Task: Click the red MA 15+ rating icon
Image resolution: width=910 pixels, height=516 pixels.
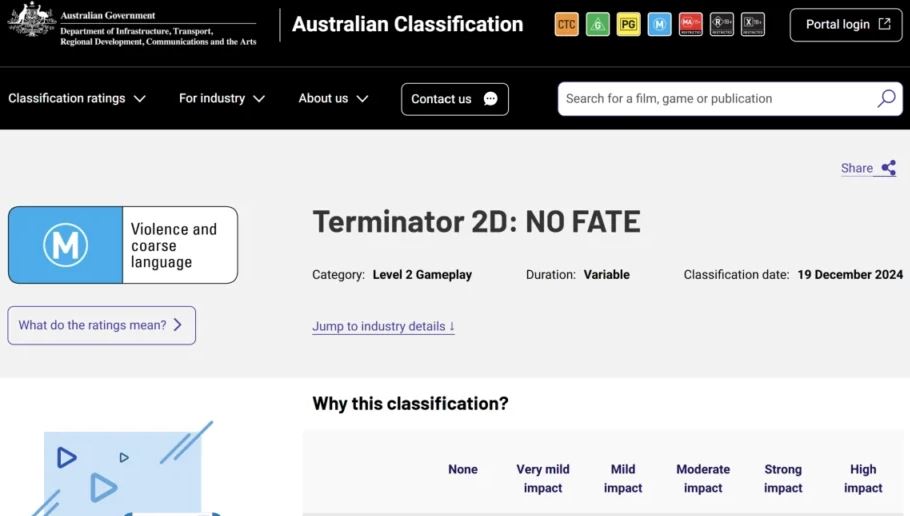Action: point(691,24)
